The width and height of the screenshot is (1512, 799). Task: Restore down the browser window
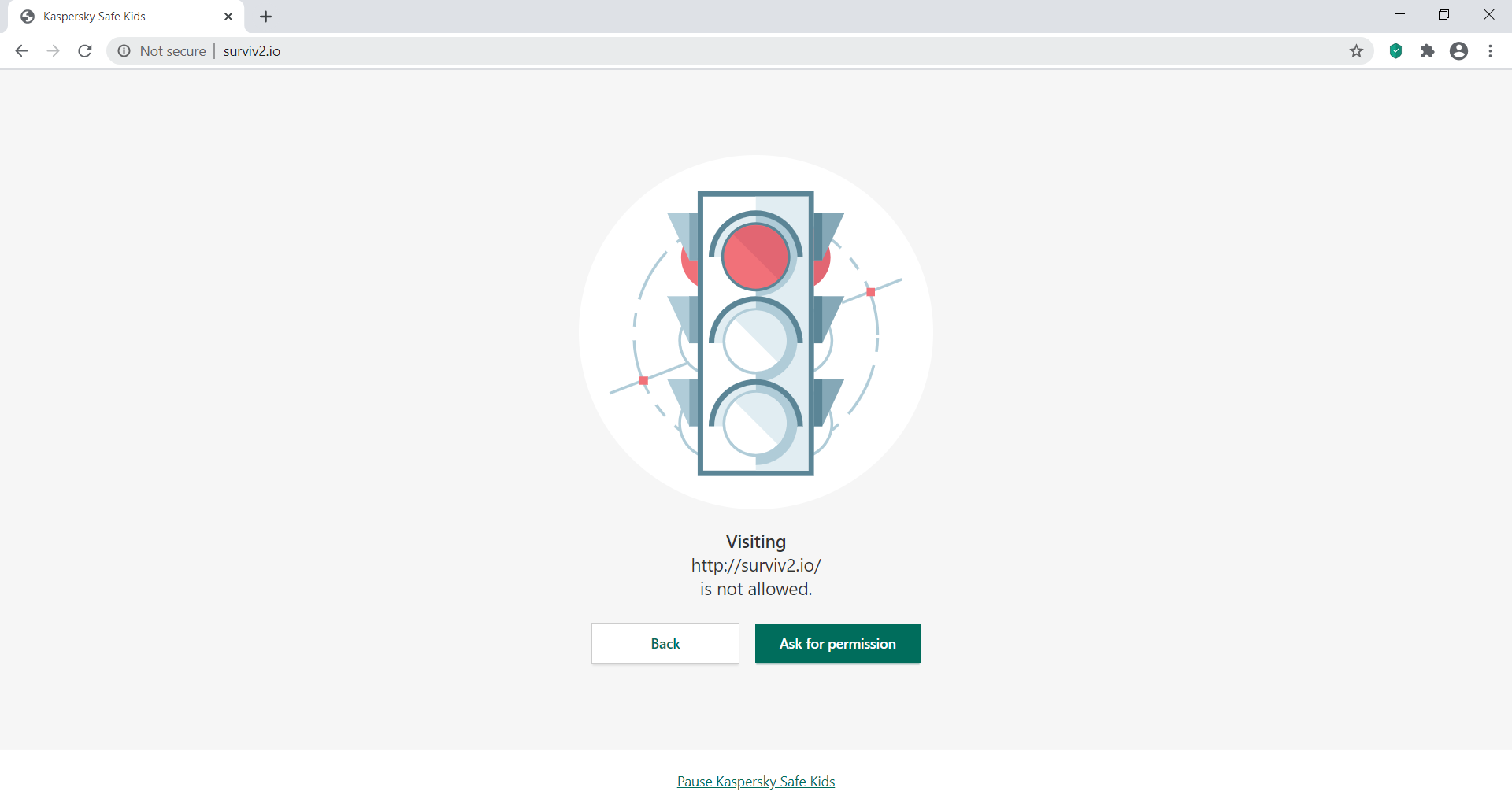point(1443,15)
